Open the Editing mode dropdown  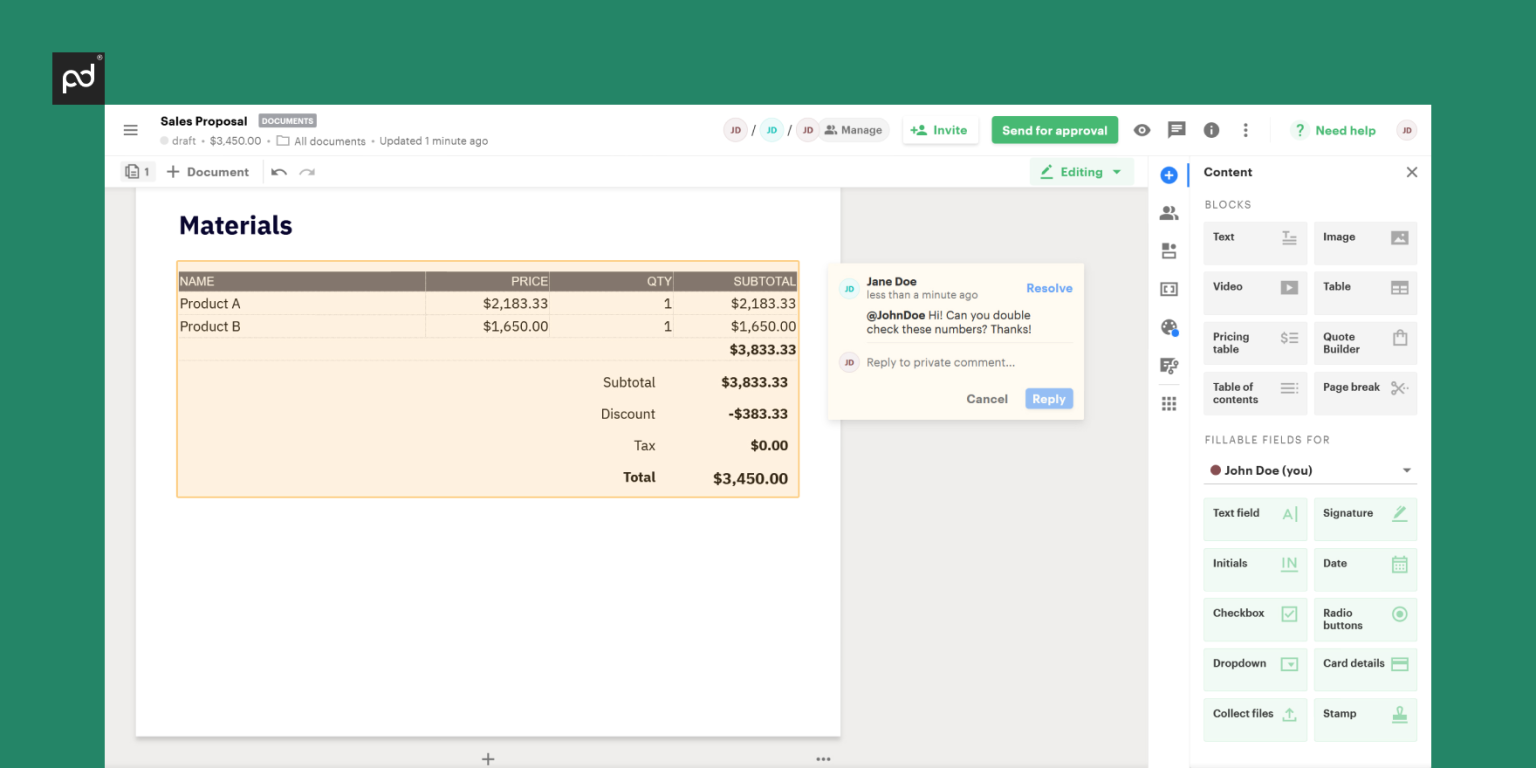1080,171
